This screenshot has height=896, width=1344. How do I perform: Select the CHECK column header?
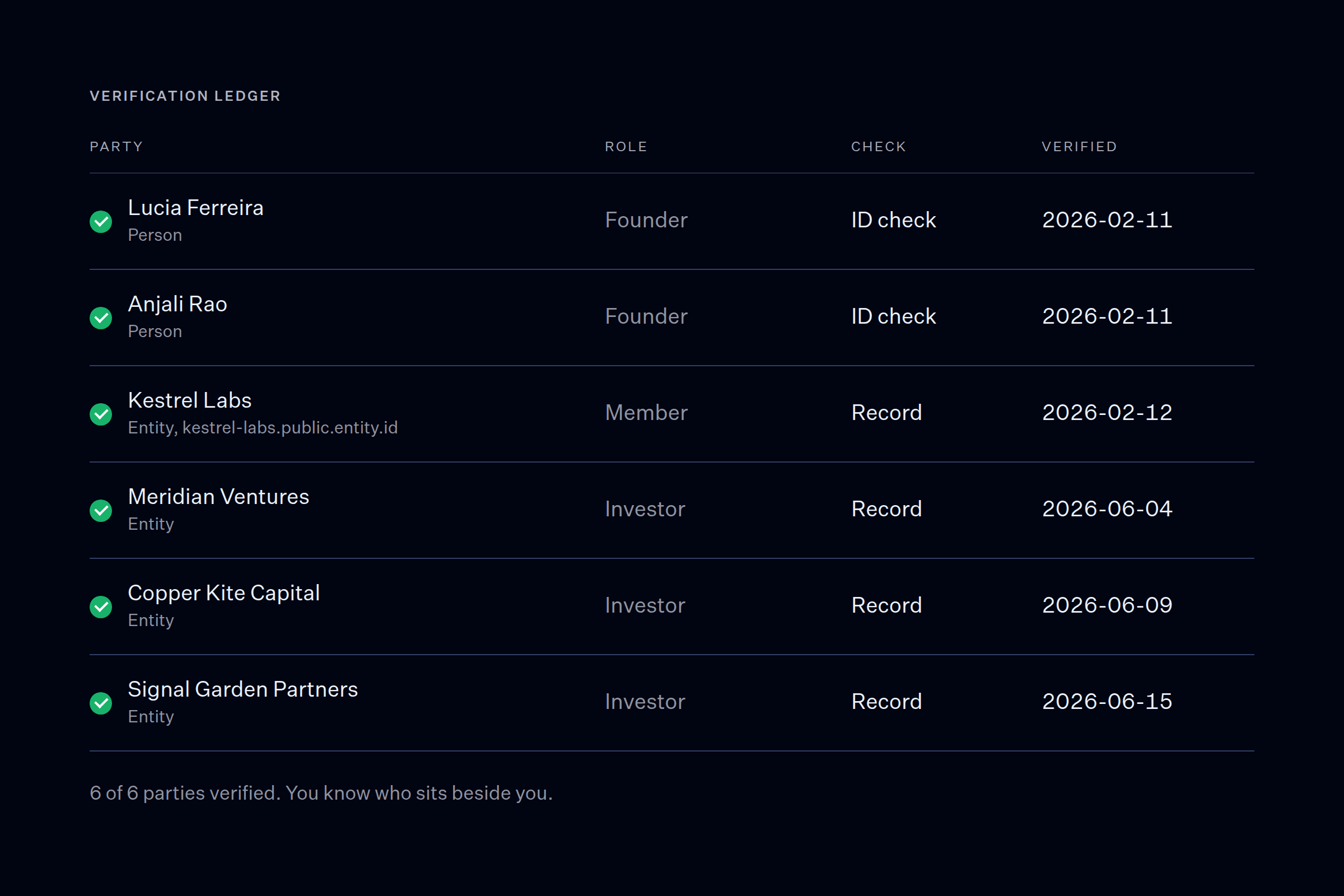tap(879, 147)
